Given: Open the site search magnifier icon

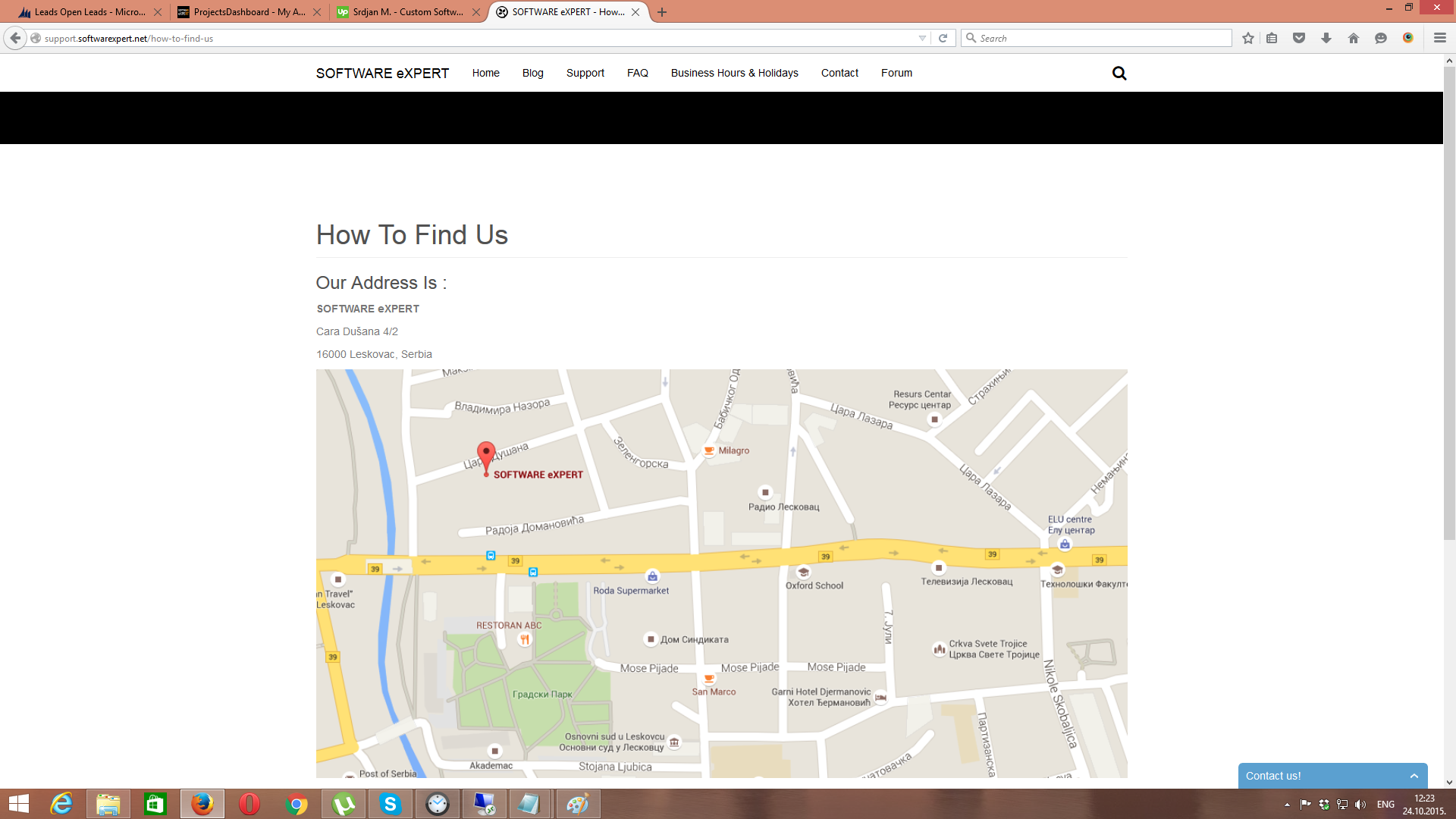Looking at the screenshot, I should pyautogui.click(x=1119, y=74).
